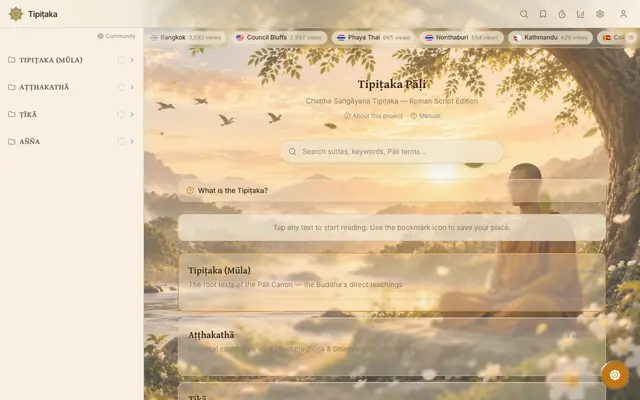Select AṬṬHAKATHĀ in the sidebar
Viewport: 640px width, 400px height.
coord(44,87)
